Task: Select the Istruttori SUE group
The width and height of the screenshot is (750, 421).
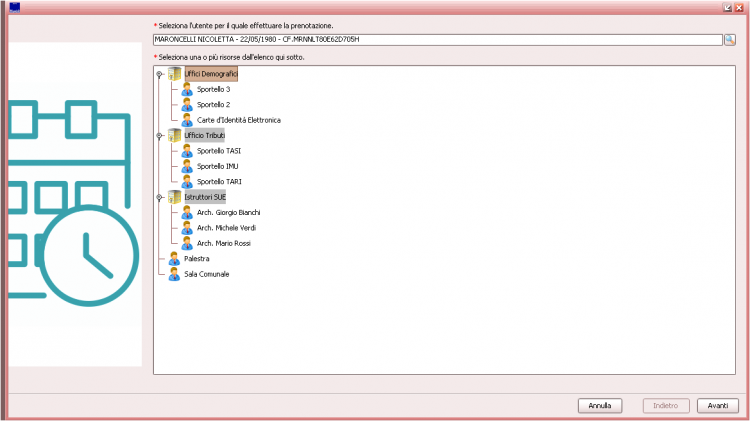Action: coord(205,197)
